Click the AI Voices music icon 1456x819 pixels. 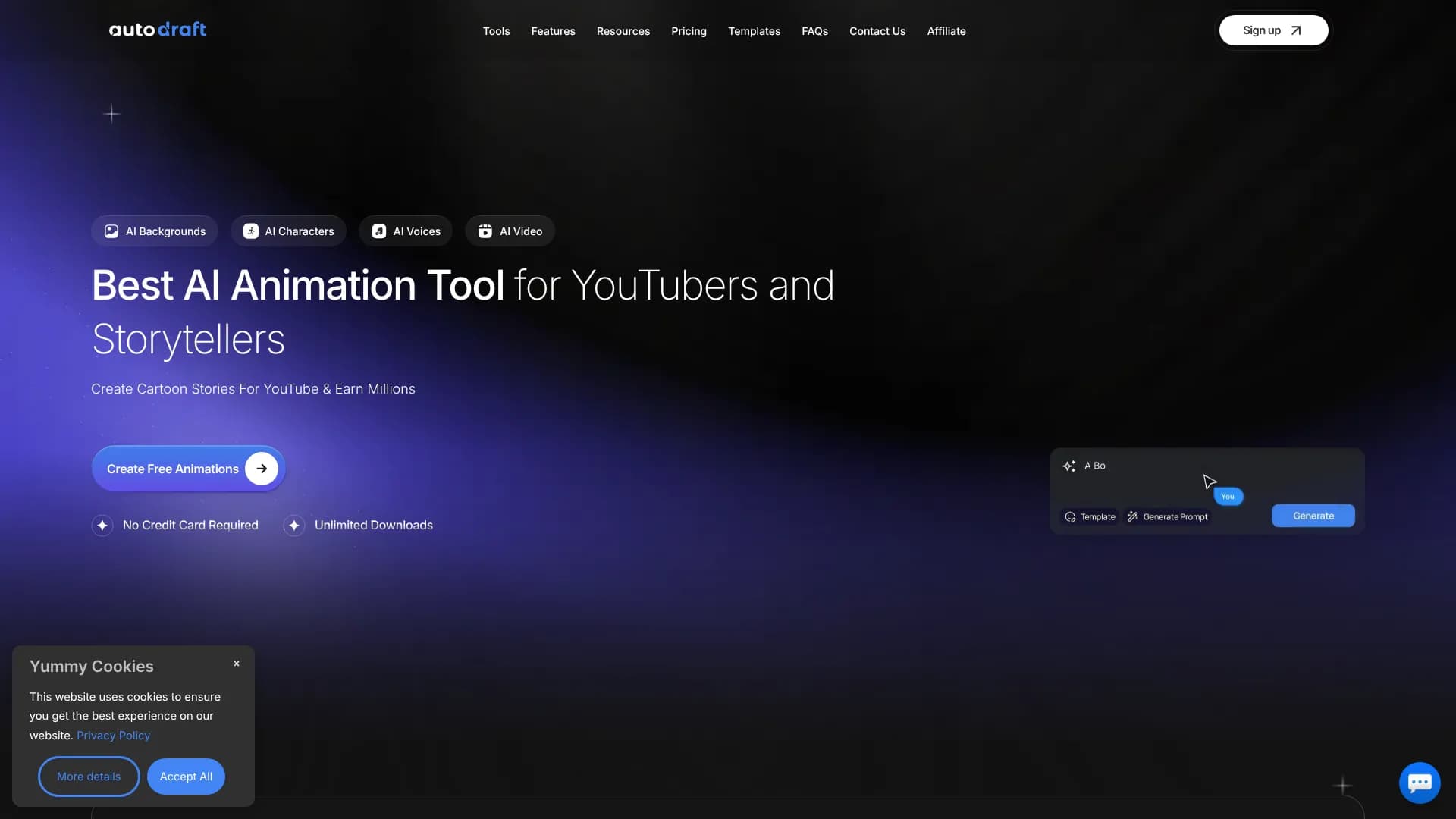[379, 231]
